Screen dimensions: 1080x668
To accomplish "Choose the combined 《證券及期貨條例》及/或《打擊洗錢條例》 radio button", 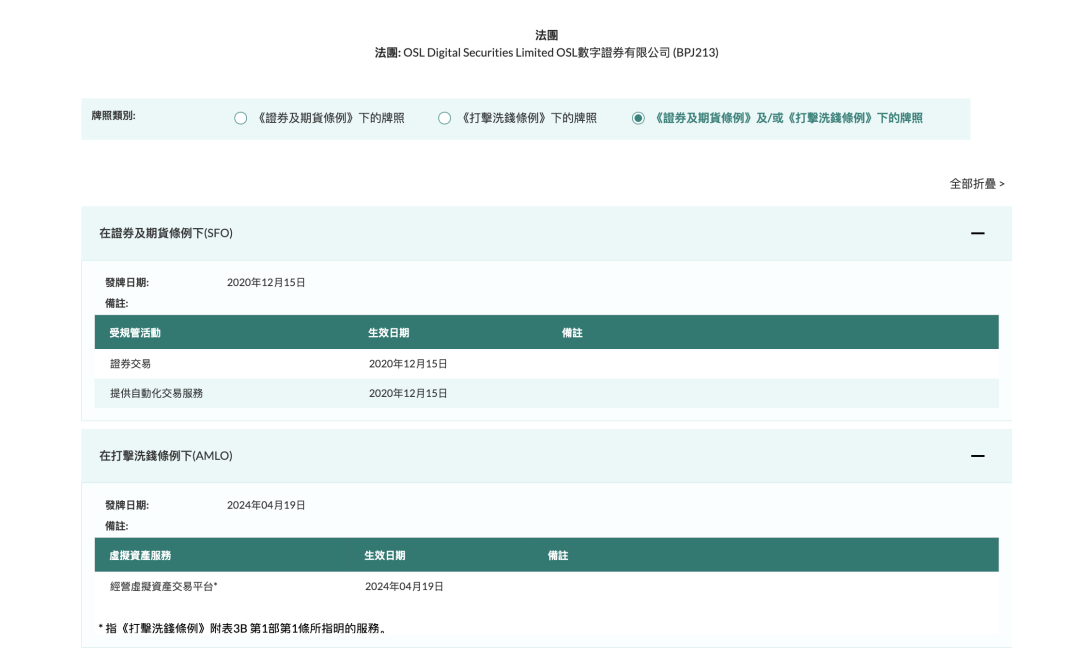I will click(x=638, y=118).
